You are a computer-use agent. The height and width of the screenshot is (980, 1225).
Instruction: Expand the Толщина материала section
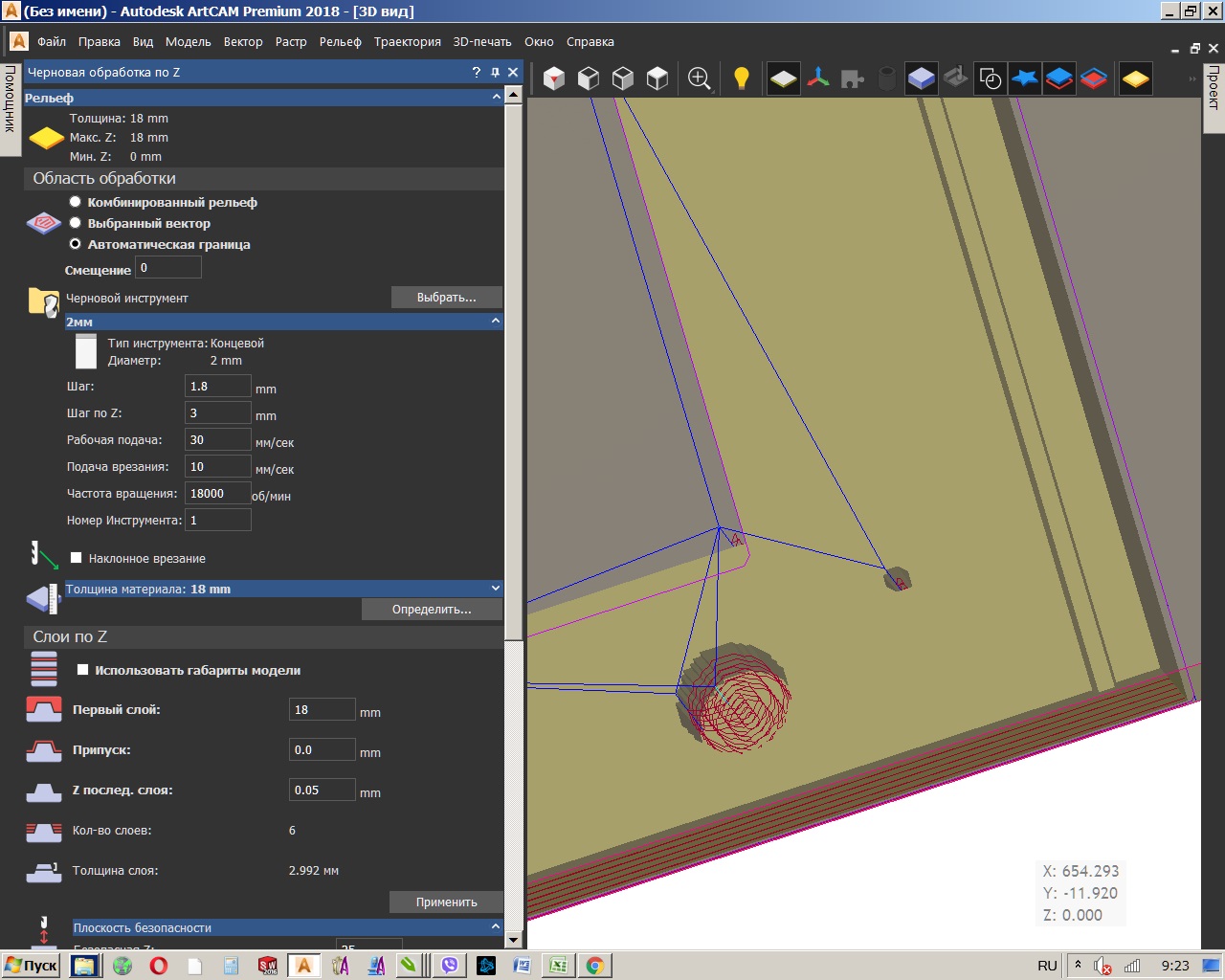[496, 588]
